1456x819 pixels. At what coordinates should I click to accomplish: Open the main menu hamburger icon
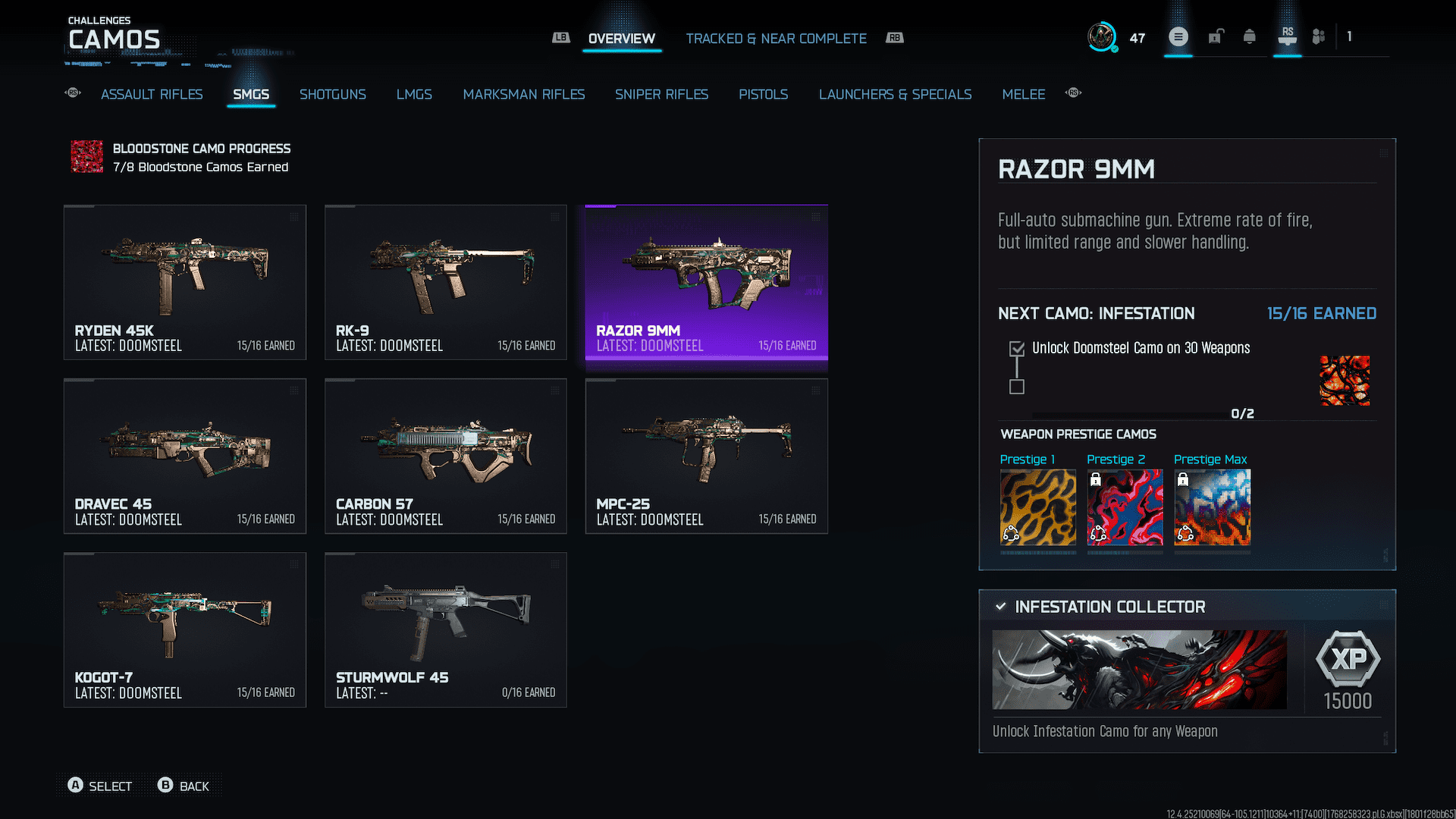[1178, 36]
